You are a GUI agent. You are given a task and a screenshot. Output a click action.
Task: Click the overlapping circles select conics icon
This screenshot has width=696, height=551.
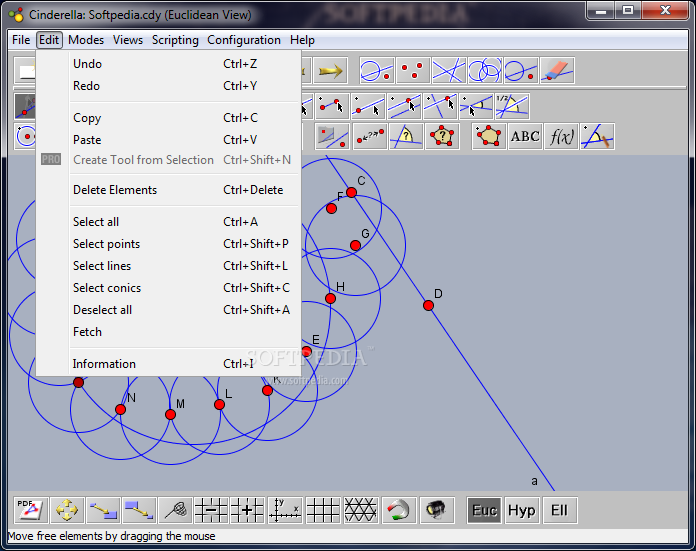click(x=485, y=71)
